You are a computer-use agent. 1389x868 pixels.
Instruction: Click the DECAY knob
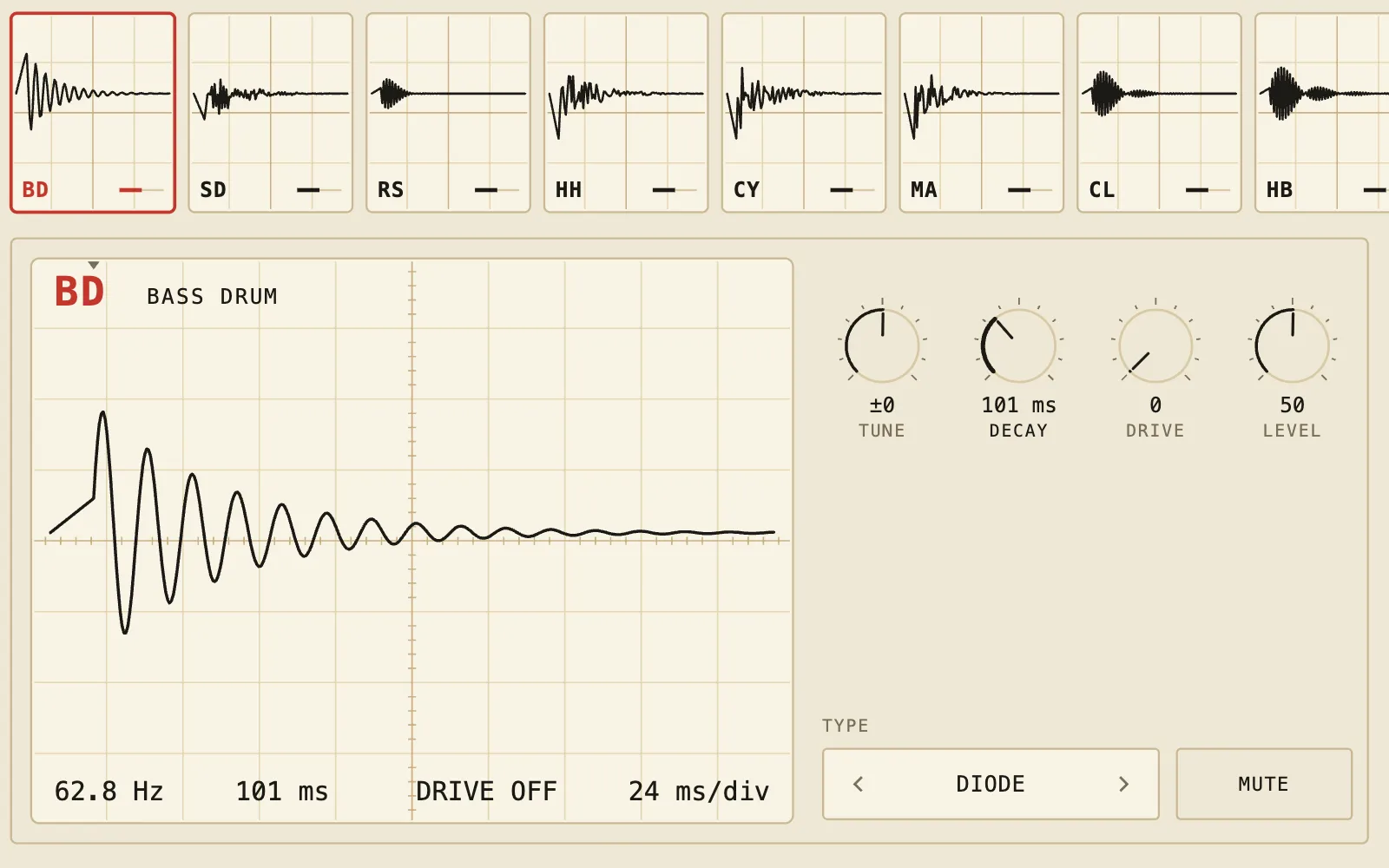1018,346
